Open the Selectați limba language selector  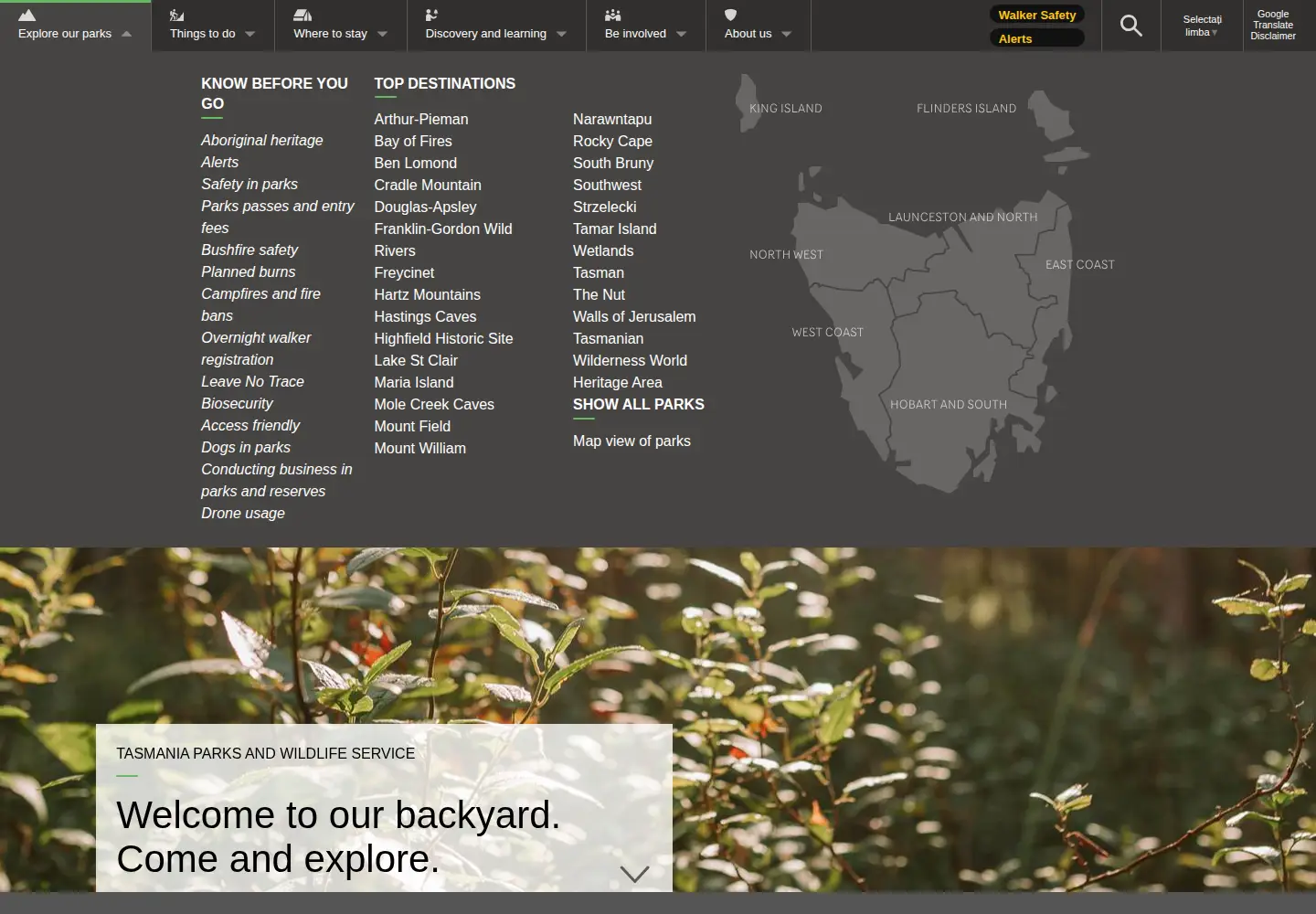click(x=1202, y=26)
